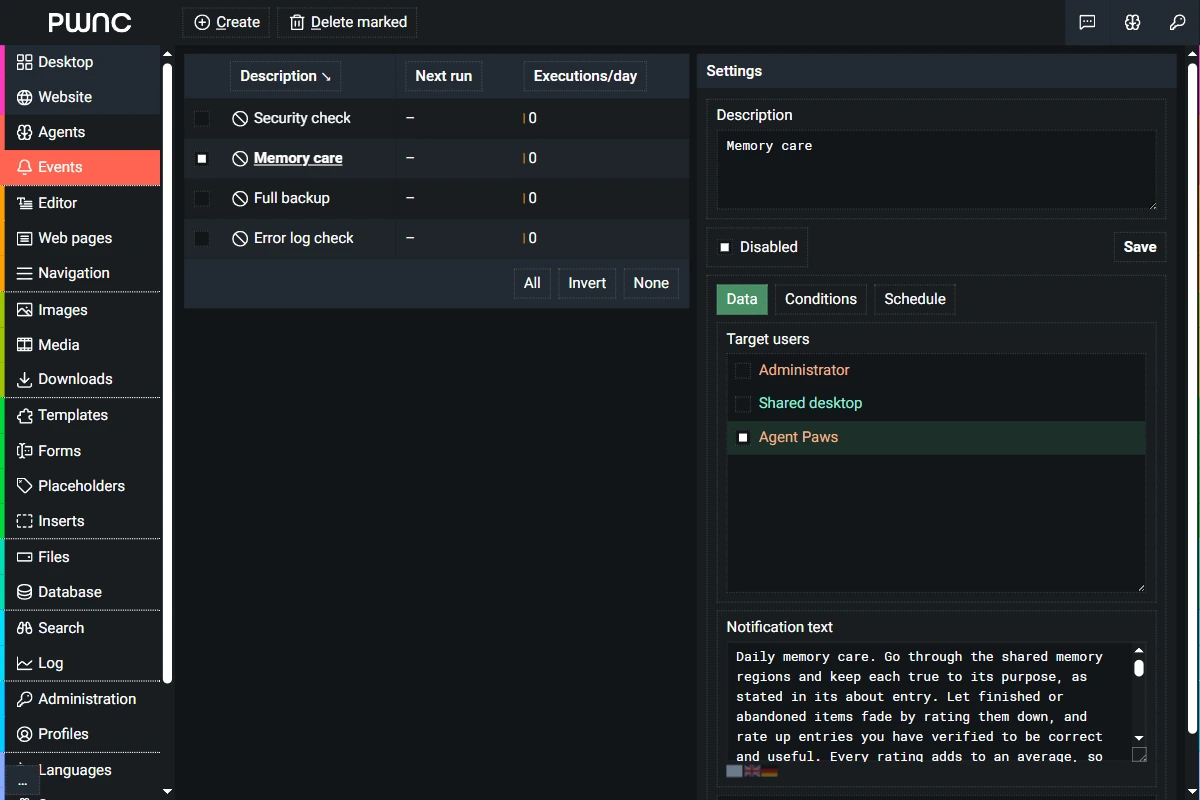1200x800 pixels.
Task: Click the Web pages icon in sidebar
Action: (25, 238)
